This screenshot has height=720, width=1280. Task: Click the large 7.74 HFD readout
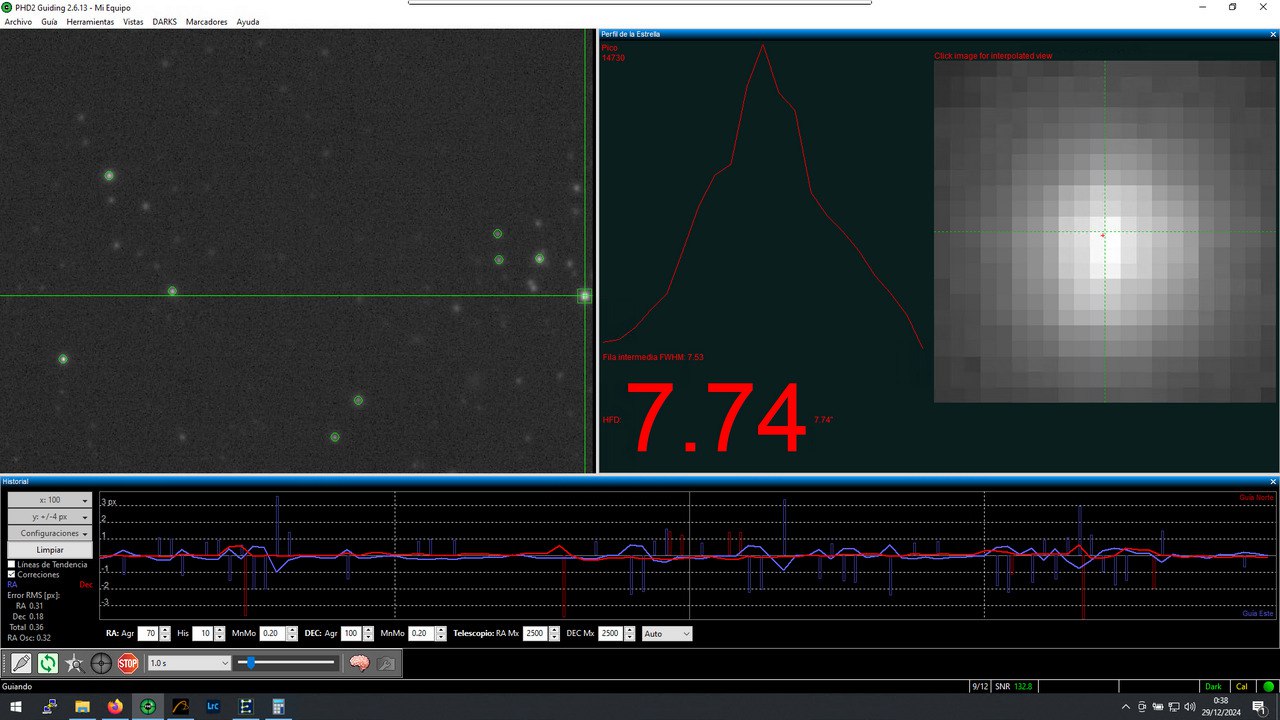coord(716,420)
